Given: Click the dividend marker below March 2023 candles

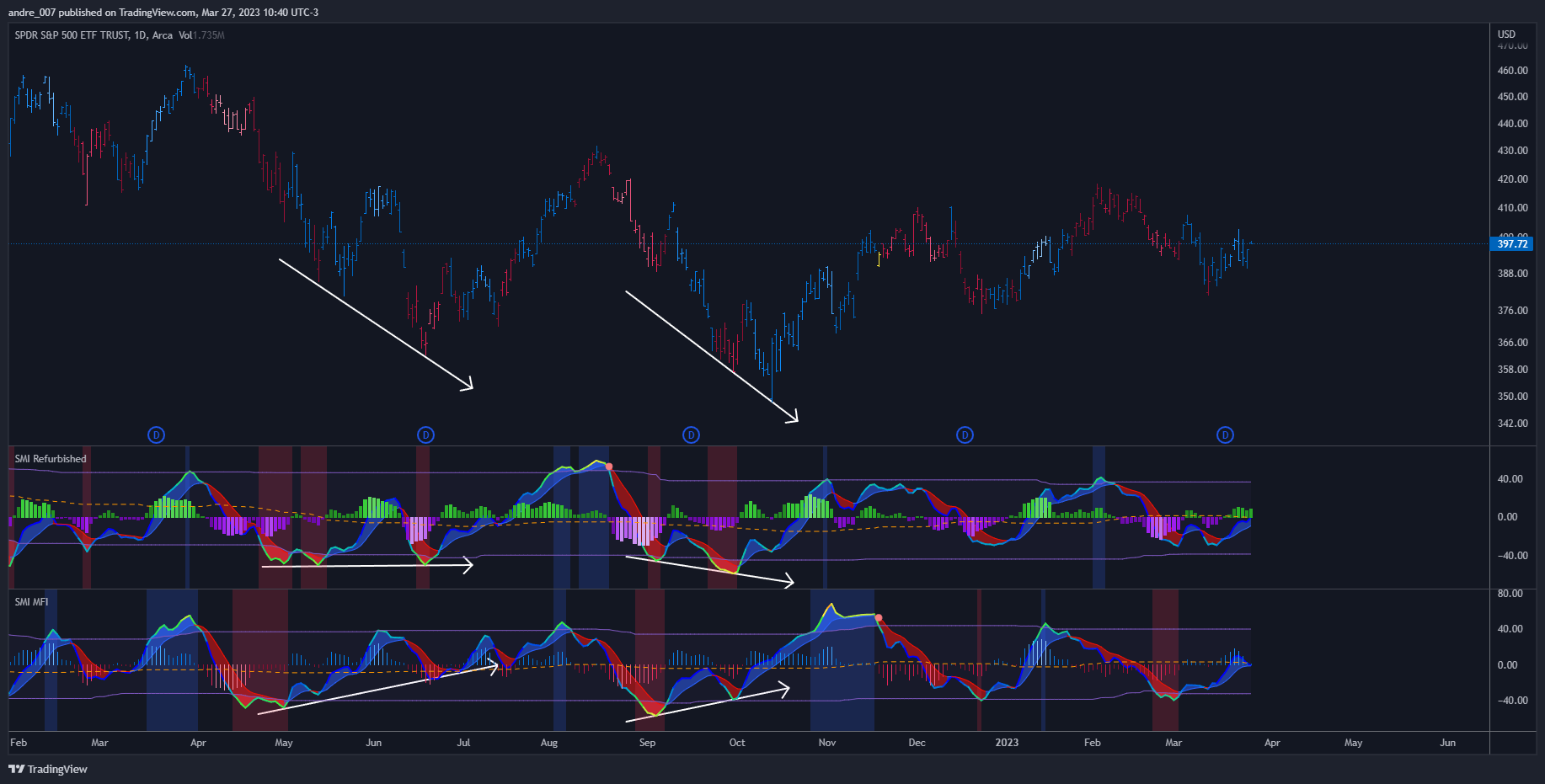Looking at the screenshot, I should tap(1225, 435).
